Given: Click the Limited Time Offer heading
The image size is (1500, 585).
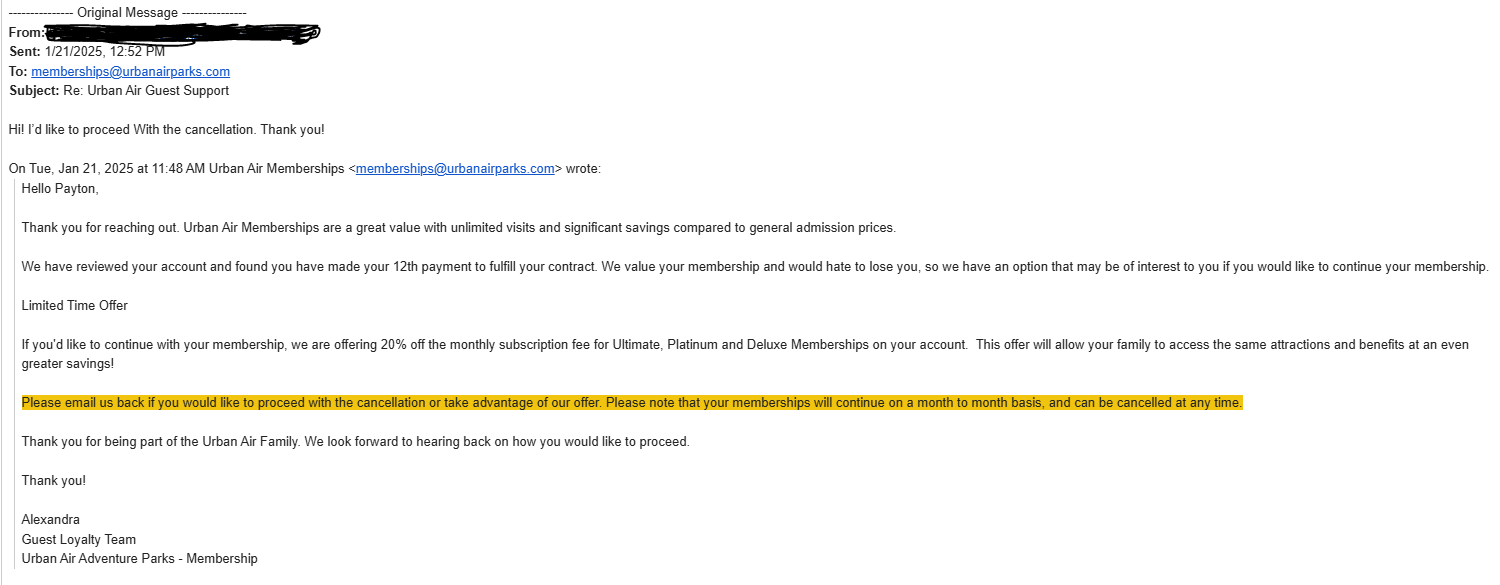Looking at the screenshot, I should (75, 305).
